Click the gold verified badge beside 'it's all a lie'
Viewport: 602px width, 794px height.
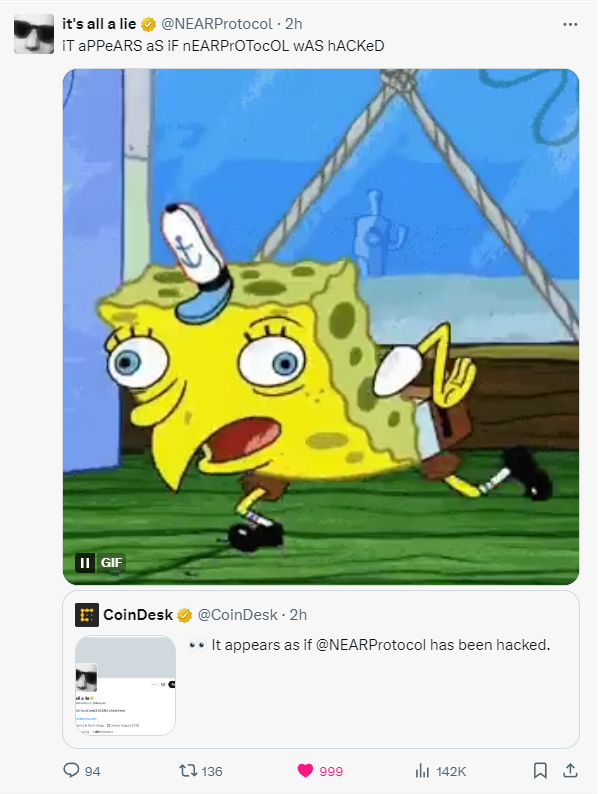pos(148,24)
